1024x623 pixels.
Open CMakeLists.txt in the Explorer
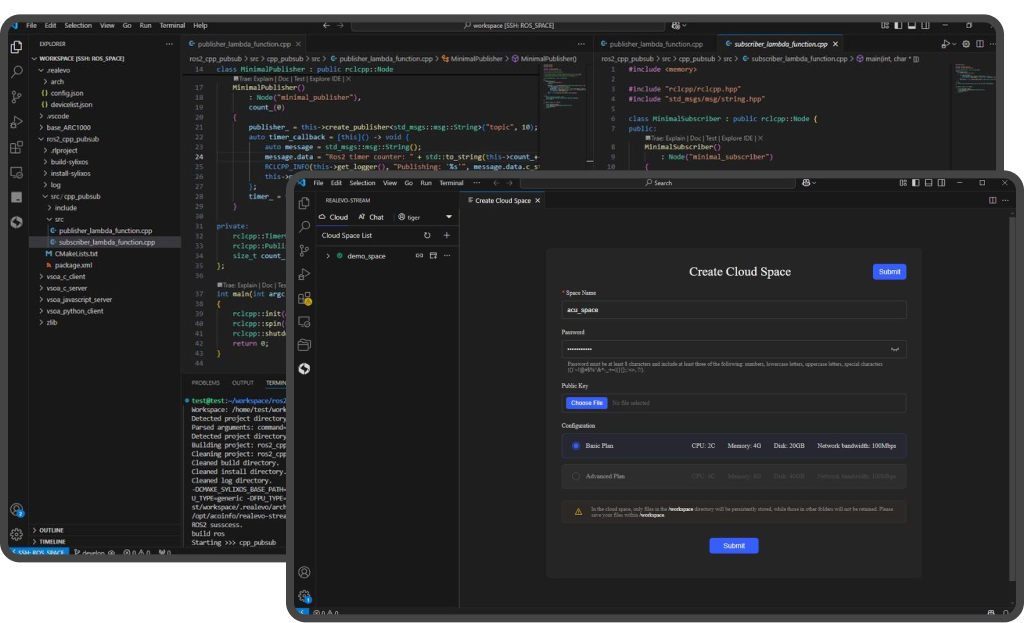pyautogui.click(x=76, y=253)
